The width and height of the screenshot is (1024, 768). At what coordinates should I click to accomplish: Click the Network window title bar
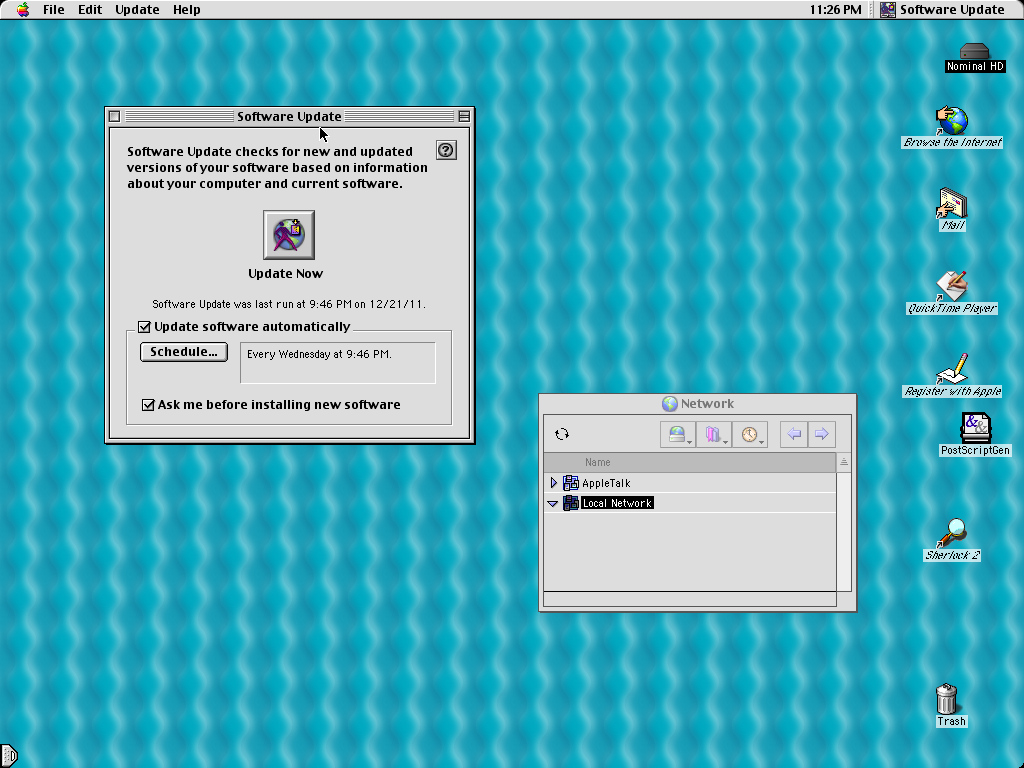pos(697,404)
